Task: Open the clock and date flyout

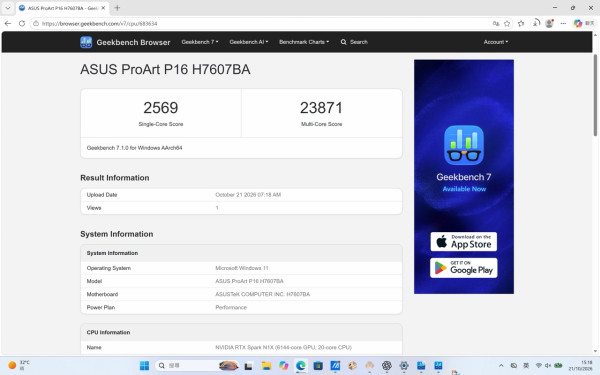Action: (x=580, y=365)
